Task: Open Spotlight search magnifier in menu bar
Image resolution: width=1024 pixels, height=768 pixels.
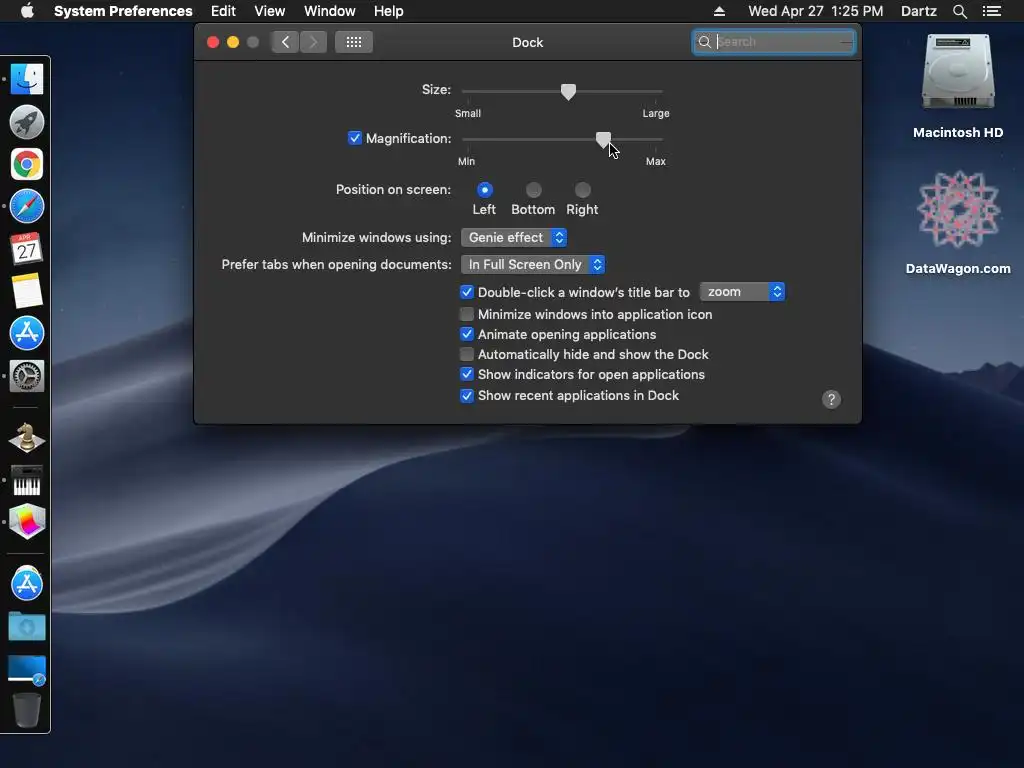Action: click(959, 11)
